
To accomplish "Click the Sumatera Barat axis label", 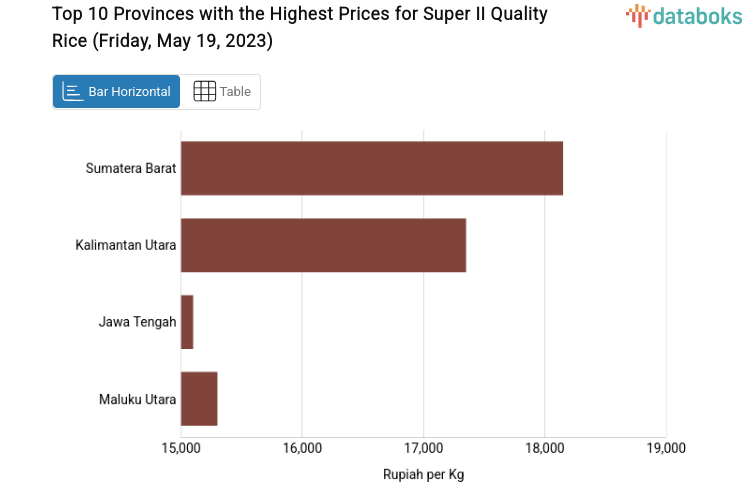I will [x=131, y=168].
